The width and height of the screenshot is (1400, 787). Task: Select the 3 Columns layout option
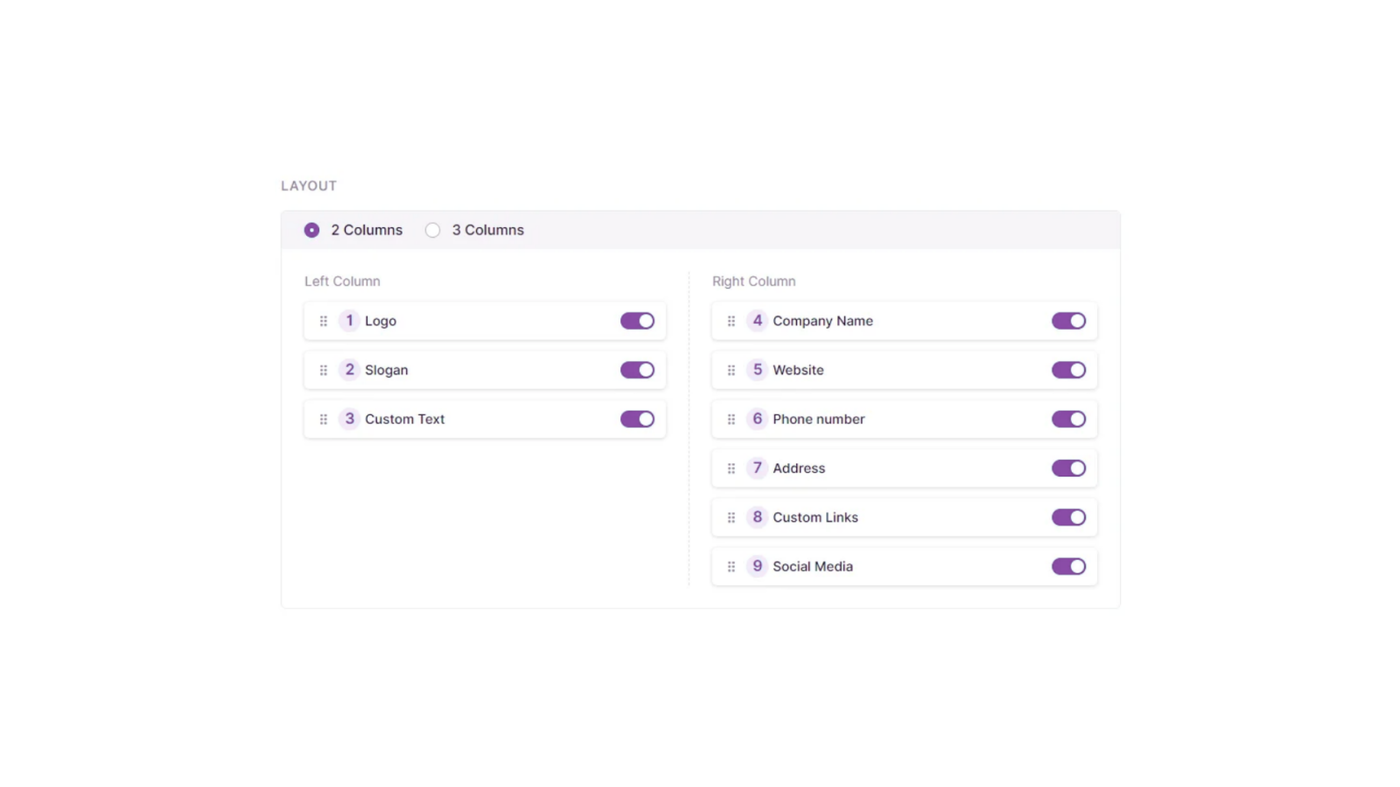point(433,230)
